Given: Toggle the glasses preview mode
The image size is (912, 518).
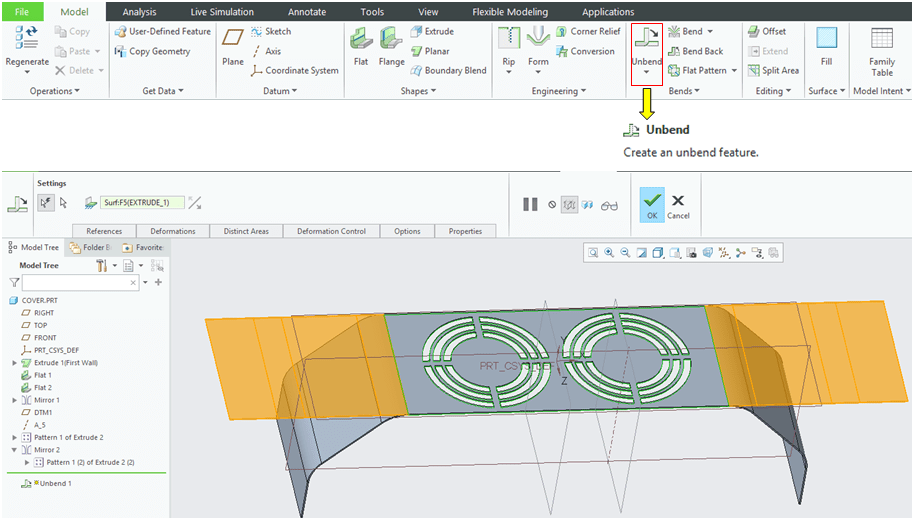Looking at the screenshot, I should click(x=610, y=204).
